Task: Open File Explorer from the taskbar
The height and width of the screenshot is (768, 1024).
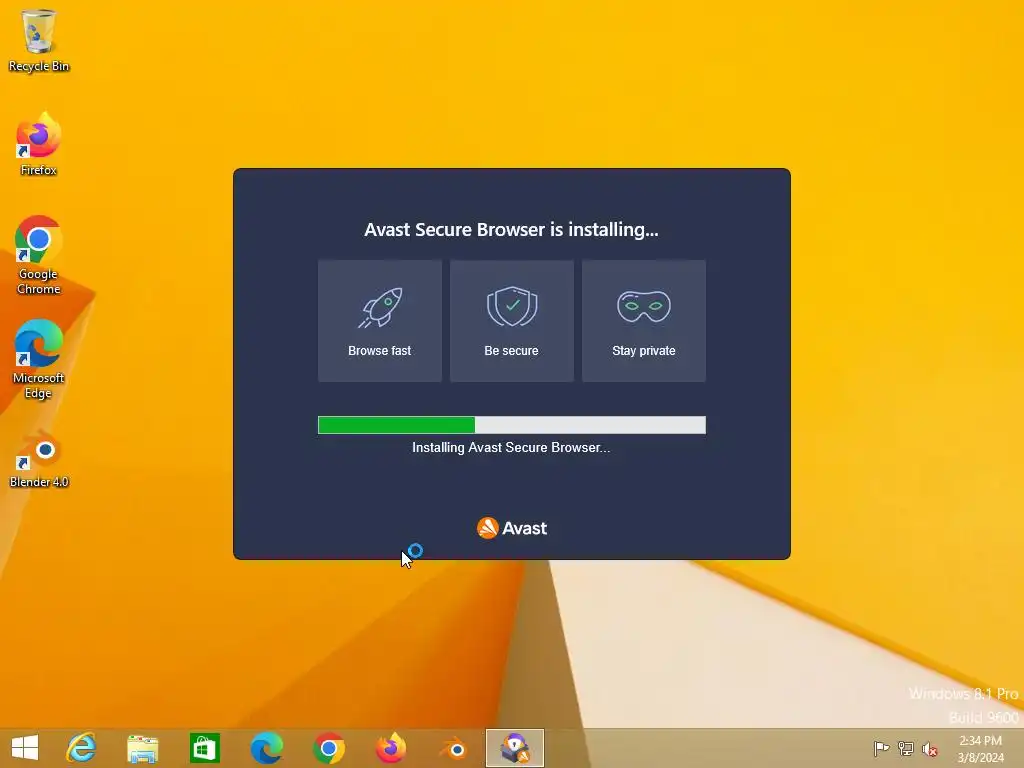Action: pos(142,748)
